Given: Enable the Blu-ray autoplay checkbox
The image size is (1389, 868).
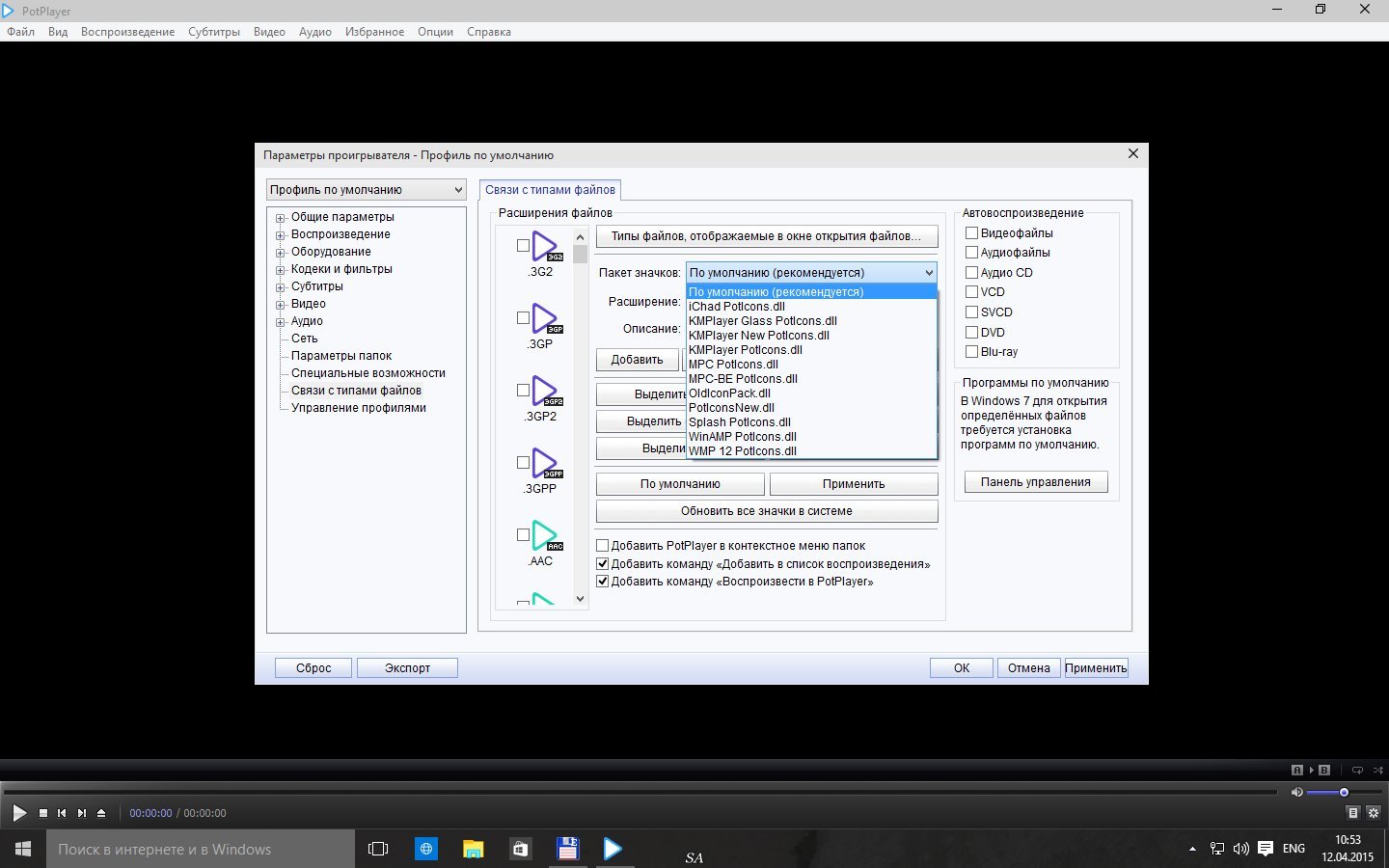Looking at the screenshot, I should click(x=971, y=351).
